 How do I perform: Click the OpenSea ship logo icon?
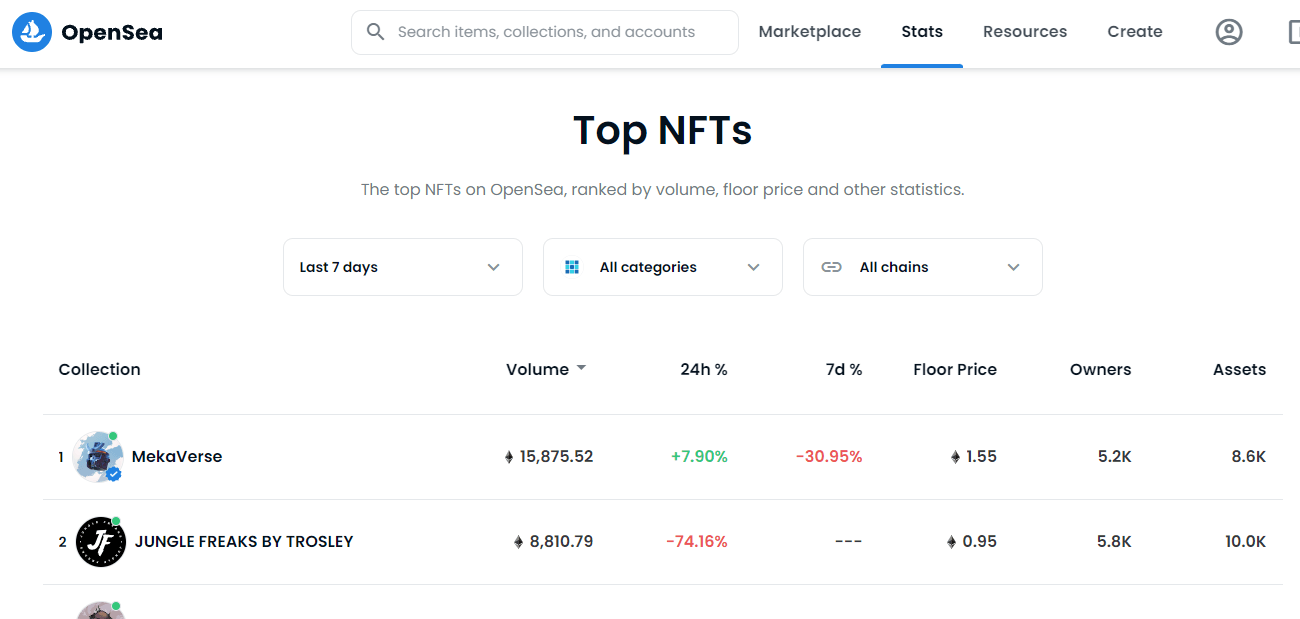tap(32, 32)
